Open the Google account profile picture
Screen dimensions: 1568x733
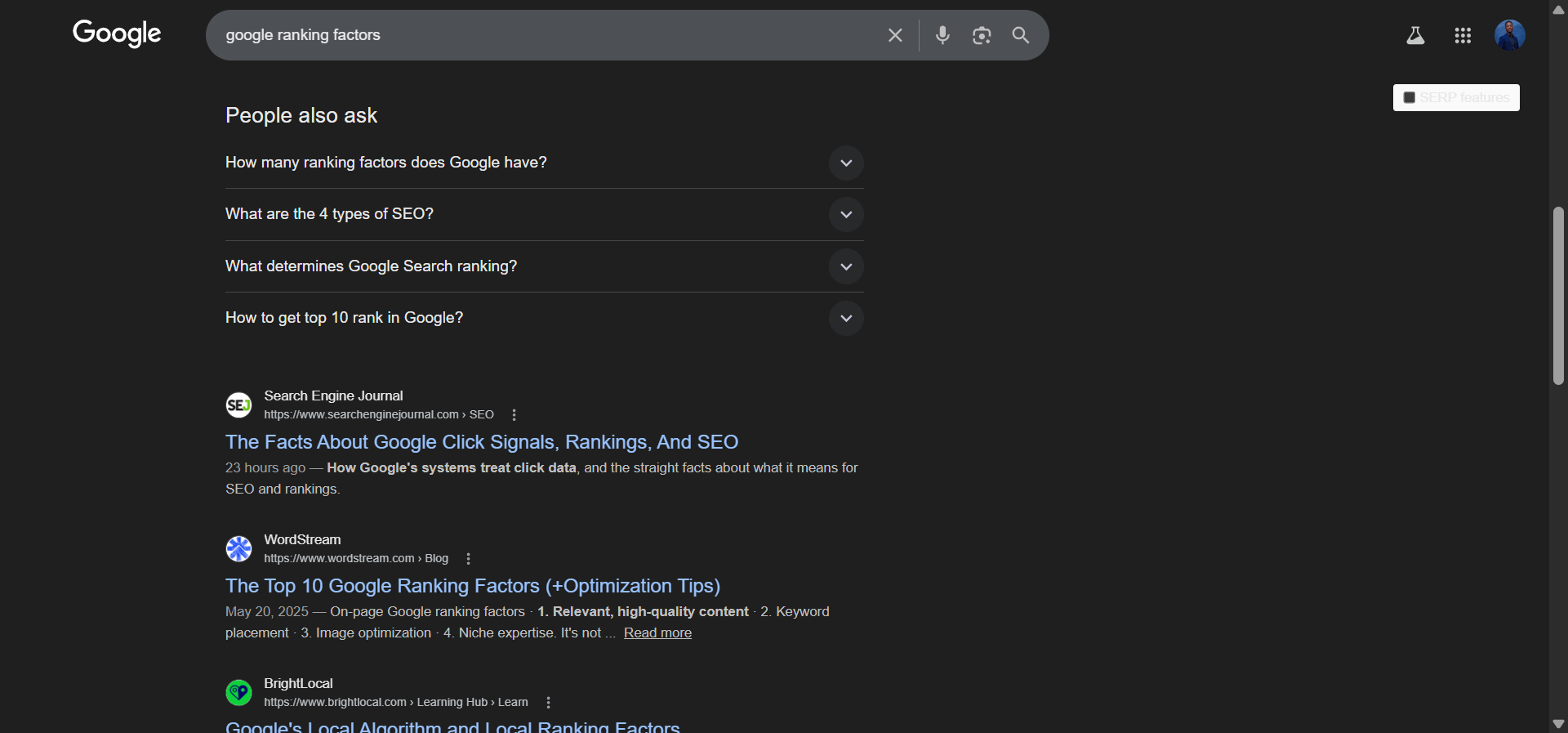click(x=1510, y=35)
